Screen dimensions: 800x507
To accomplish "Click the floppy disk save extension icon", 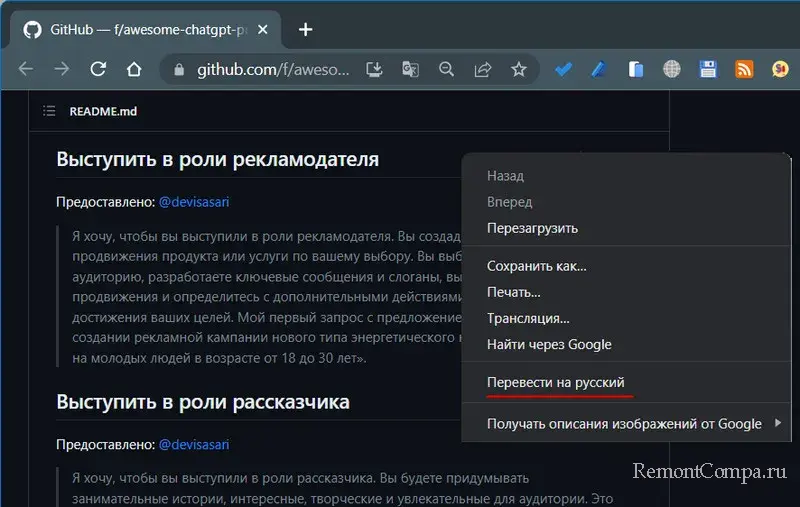I will (708, 70).
